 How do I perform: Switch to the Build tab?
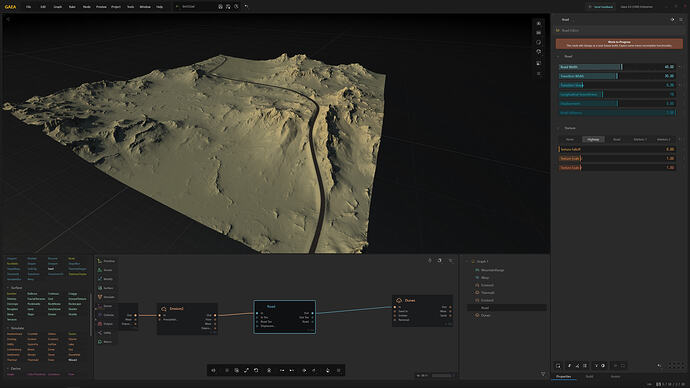click(589, 377)
